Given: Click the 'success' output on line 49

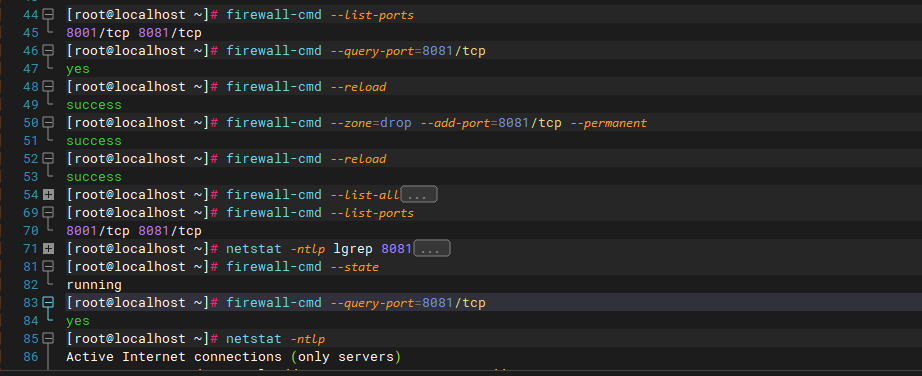Looking at the screenshot, I should 94,105.
